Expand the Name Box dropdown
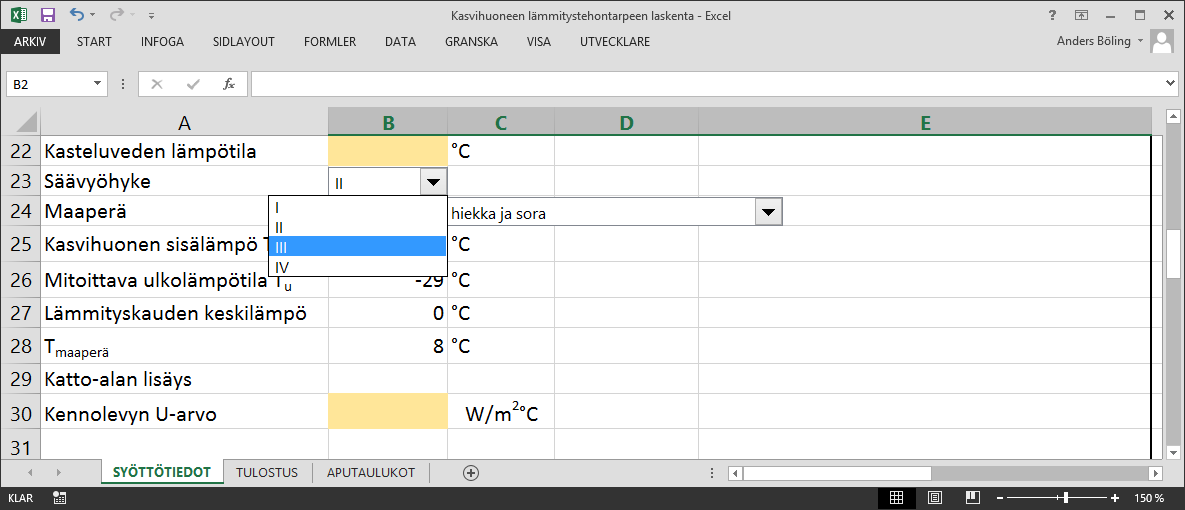Screen dimensions: 1185x510 tap(98, 84)
